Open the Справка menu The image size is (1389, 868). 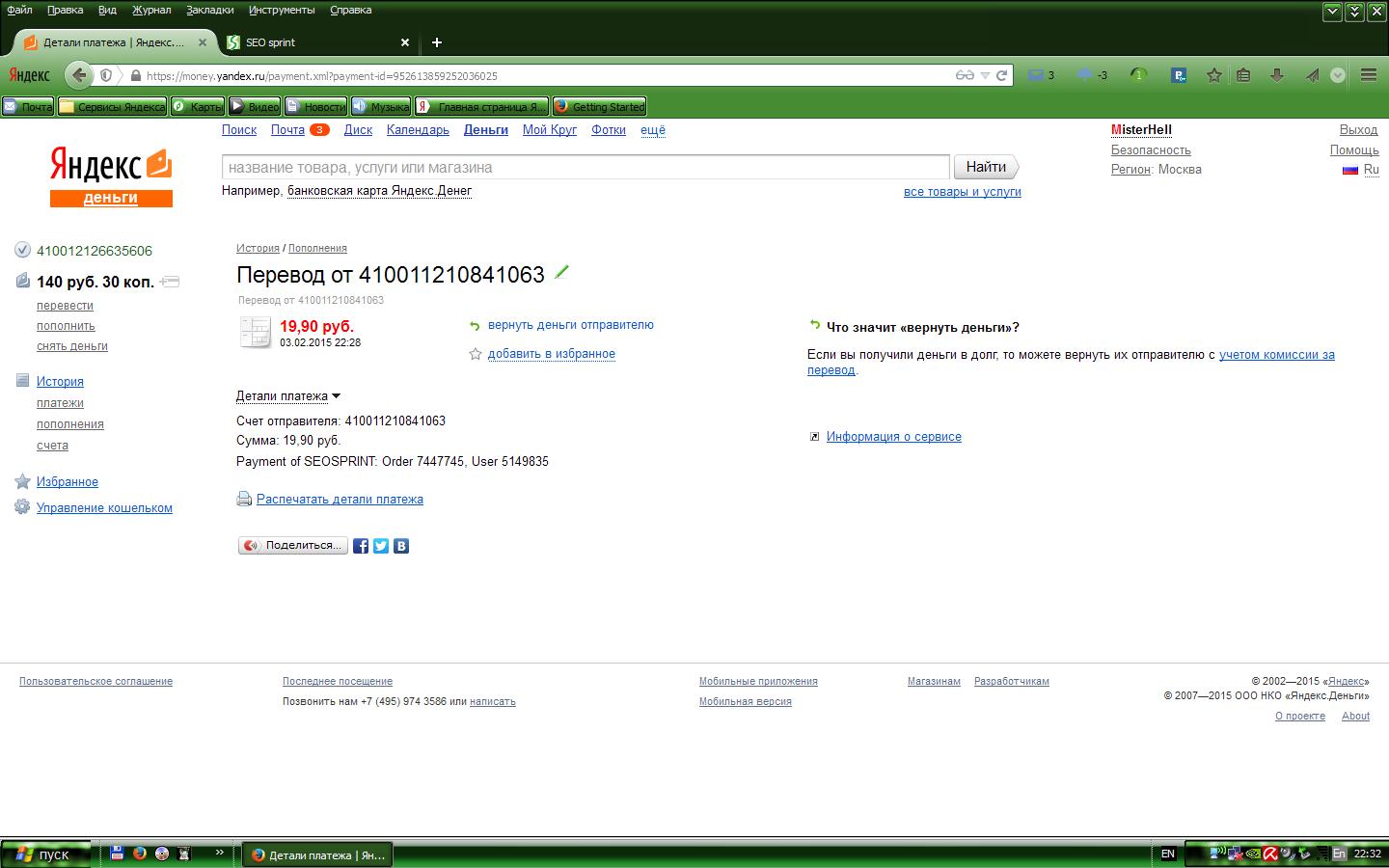pyautogui.click(x=350, y=10)
